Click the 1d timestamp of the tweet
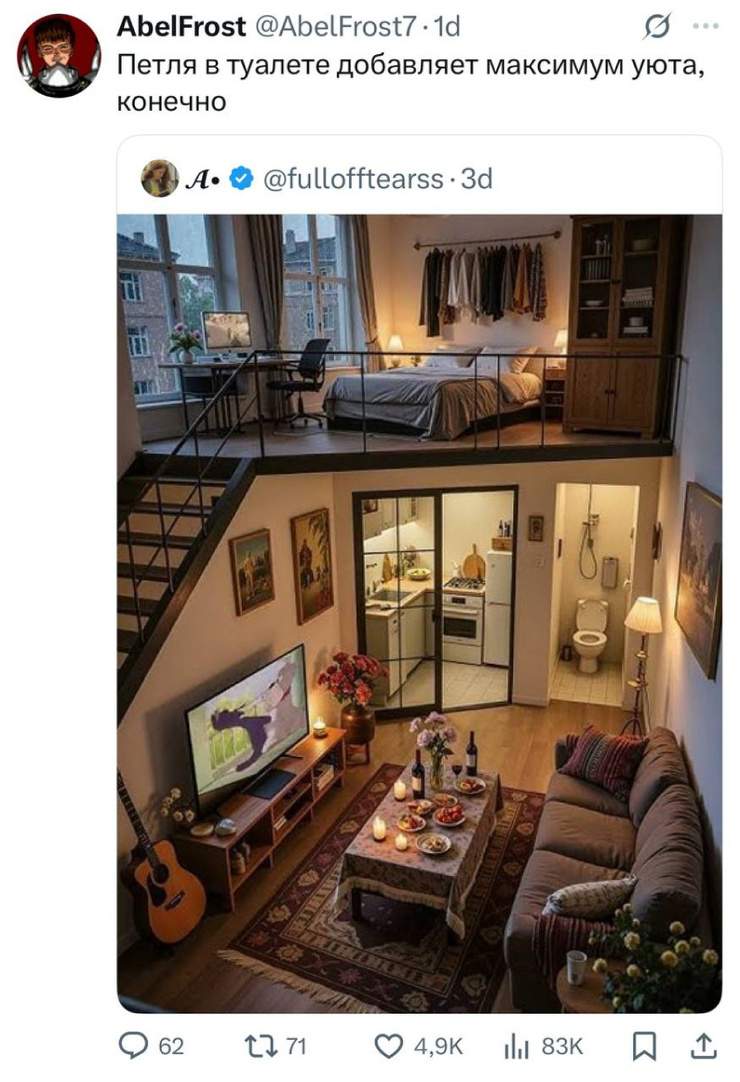This screenshot has width=740, height=1082. coord(447,27)
